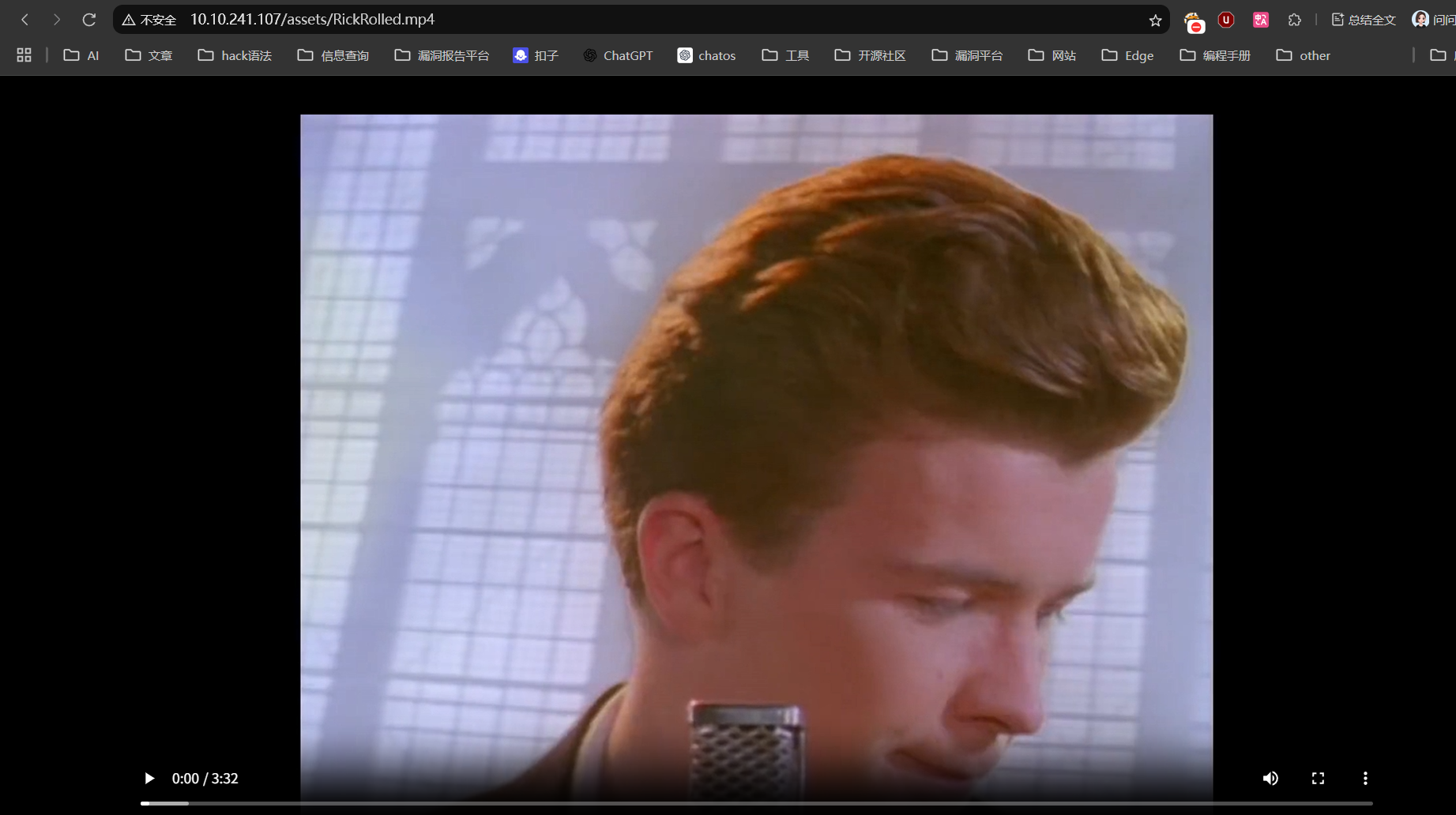Open the 编程手册 bookmarks folder
This screenshot has width=1456, height=815.
coord(1215,55)
